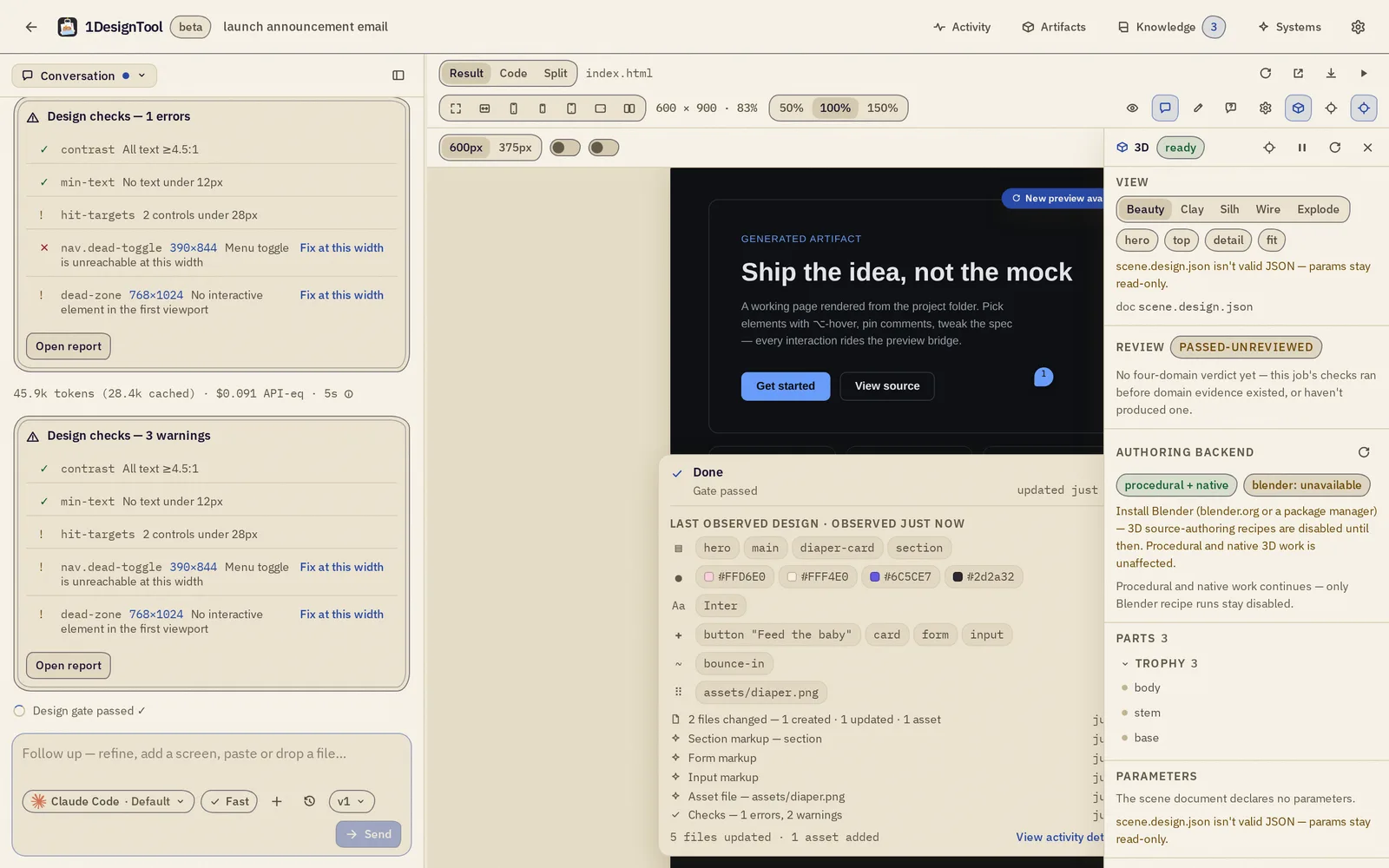
Task: Open the Conversation dropdown
Action: (84, 76)
